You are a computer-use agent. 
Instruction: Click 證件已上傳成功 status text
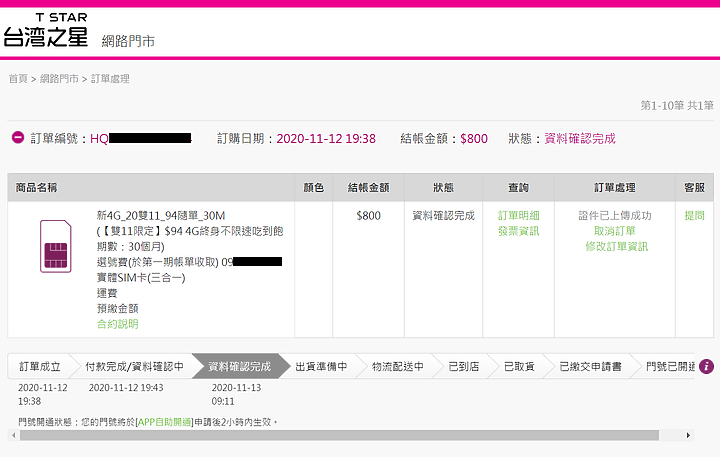[x=614, y=215]
